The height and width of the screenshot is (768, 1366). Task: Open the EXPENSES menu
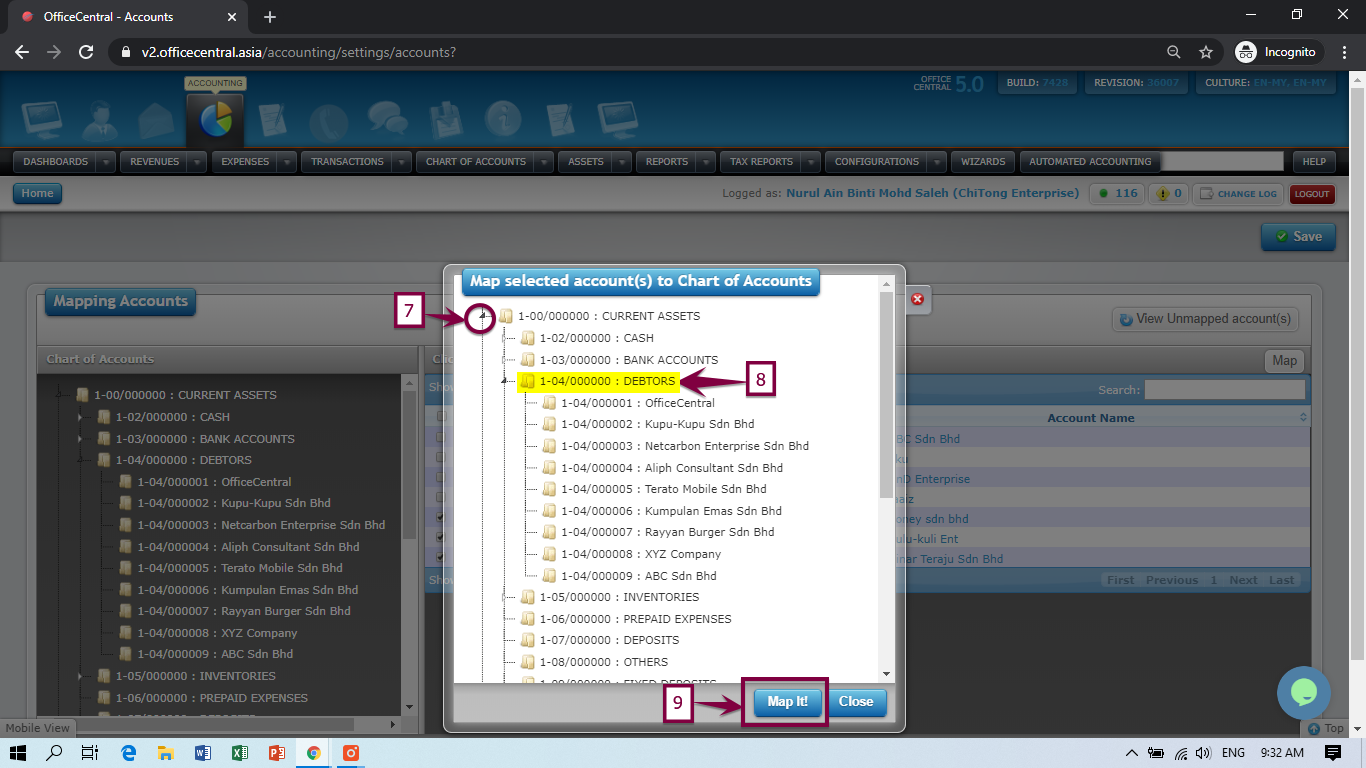[x=245, y=162]
